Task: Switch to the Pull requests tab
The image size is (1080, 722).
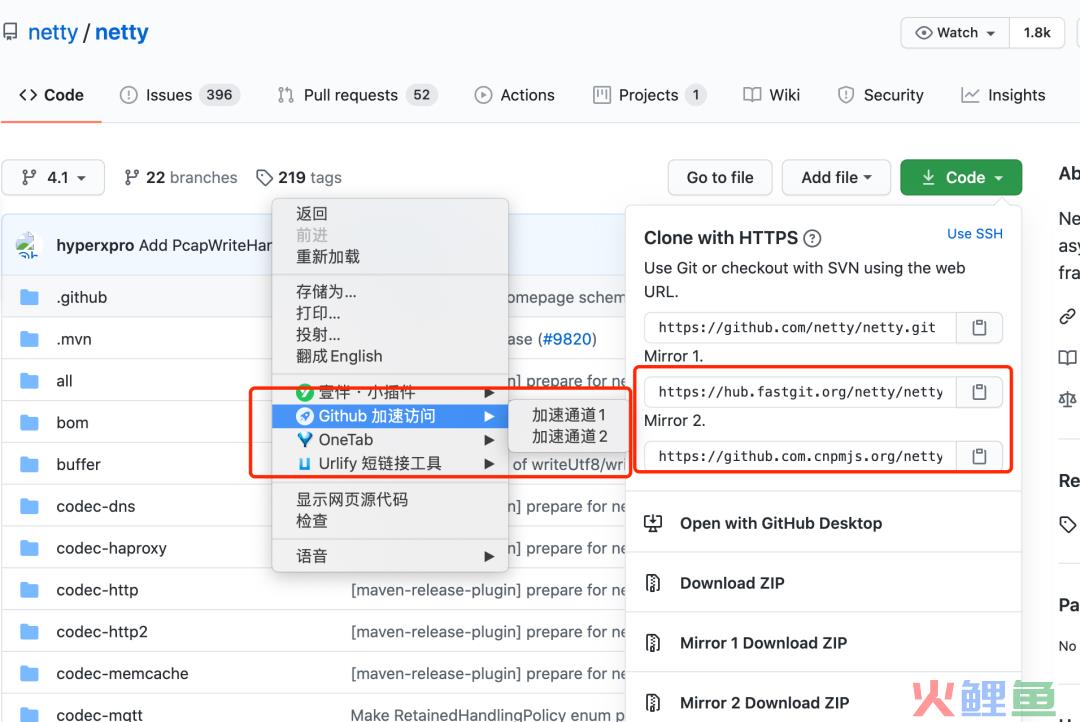Action: click(x=357, y=95)
